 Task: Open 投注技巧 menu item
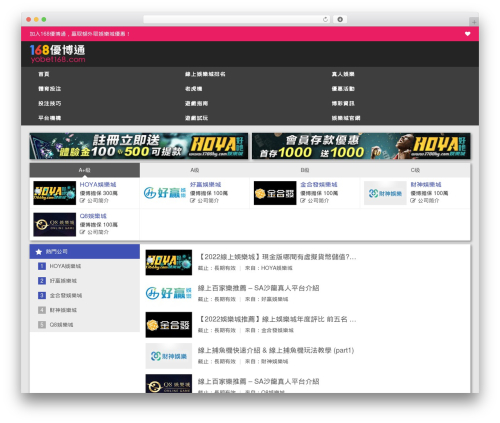(x=49, y=103)
